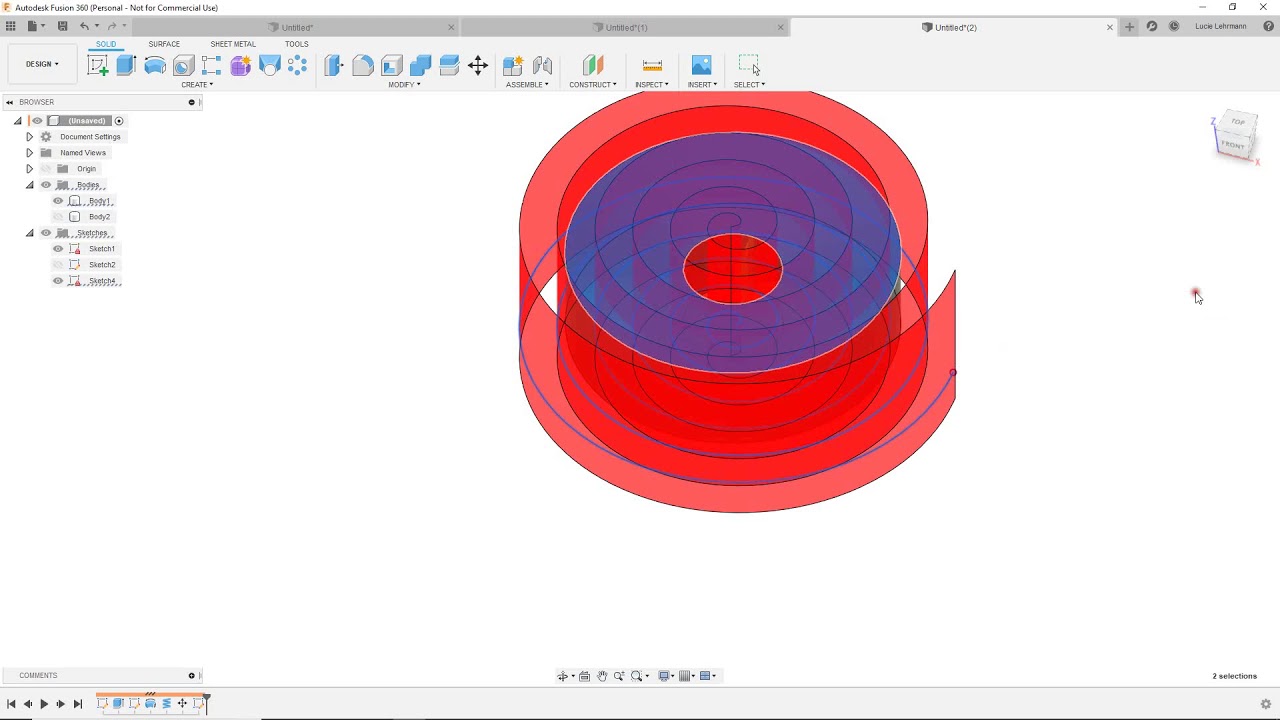Activate the window Select tool
Image resolution: width=1280 pixels, height=720 pixels.
(x=749, y=66)
